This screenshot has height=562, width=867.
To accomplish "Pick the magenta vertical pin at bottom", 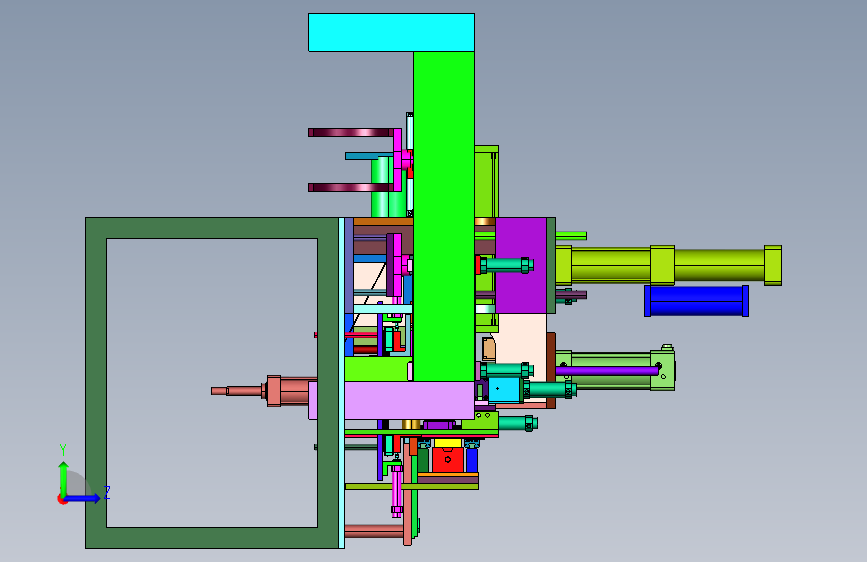I will pyautogui.click(x=396, y=490).
